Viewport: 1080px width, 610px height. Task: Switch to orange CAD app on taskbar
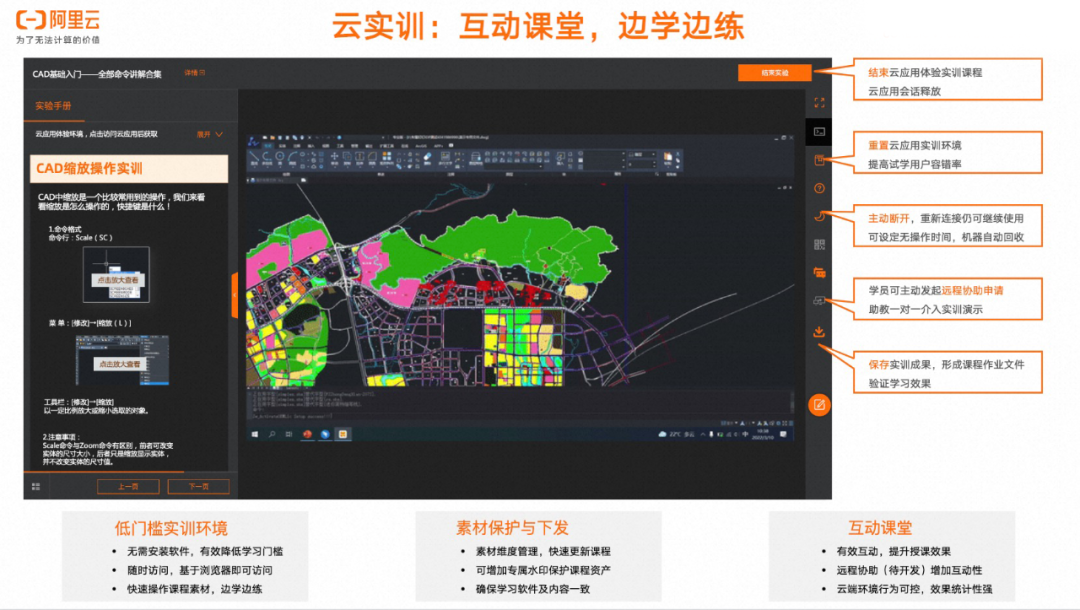(342, 434)
